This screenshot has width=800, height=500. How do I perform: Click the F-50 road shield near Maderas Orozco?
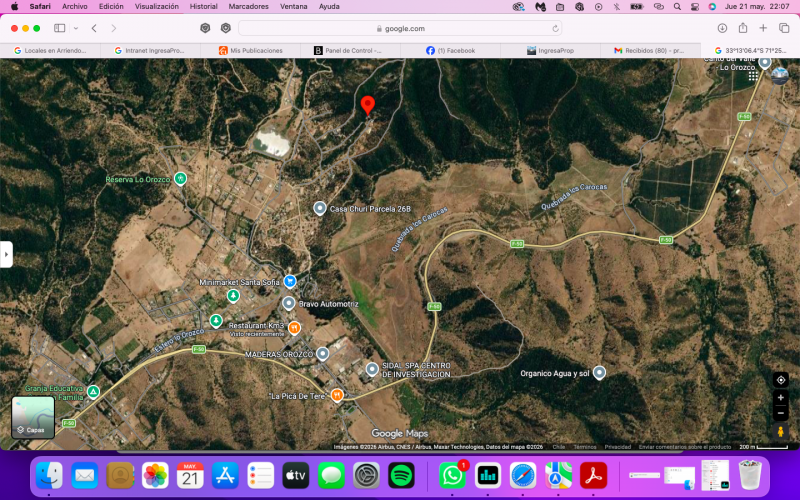point(198,349)
